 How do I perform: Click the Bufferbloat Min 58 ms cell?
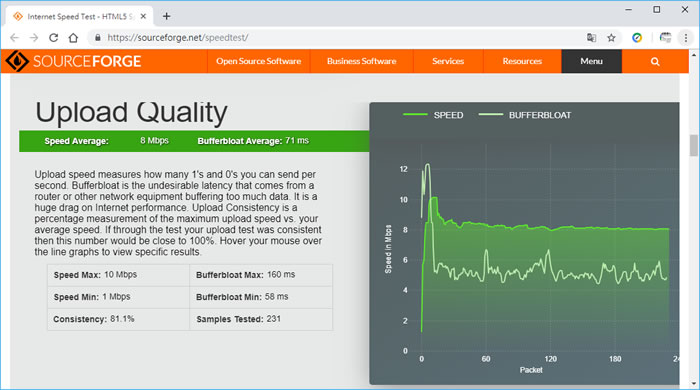[x=261, y=297]
